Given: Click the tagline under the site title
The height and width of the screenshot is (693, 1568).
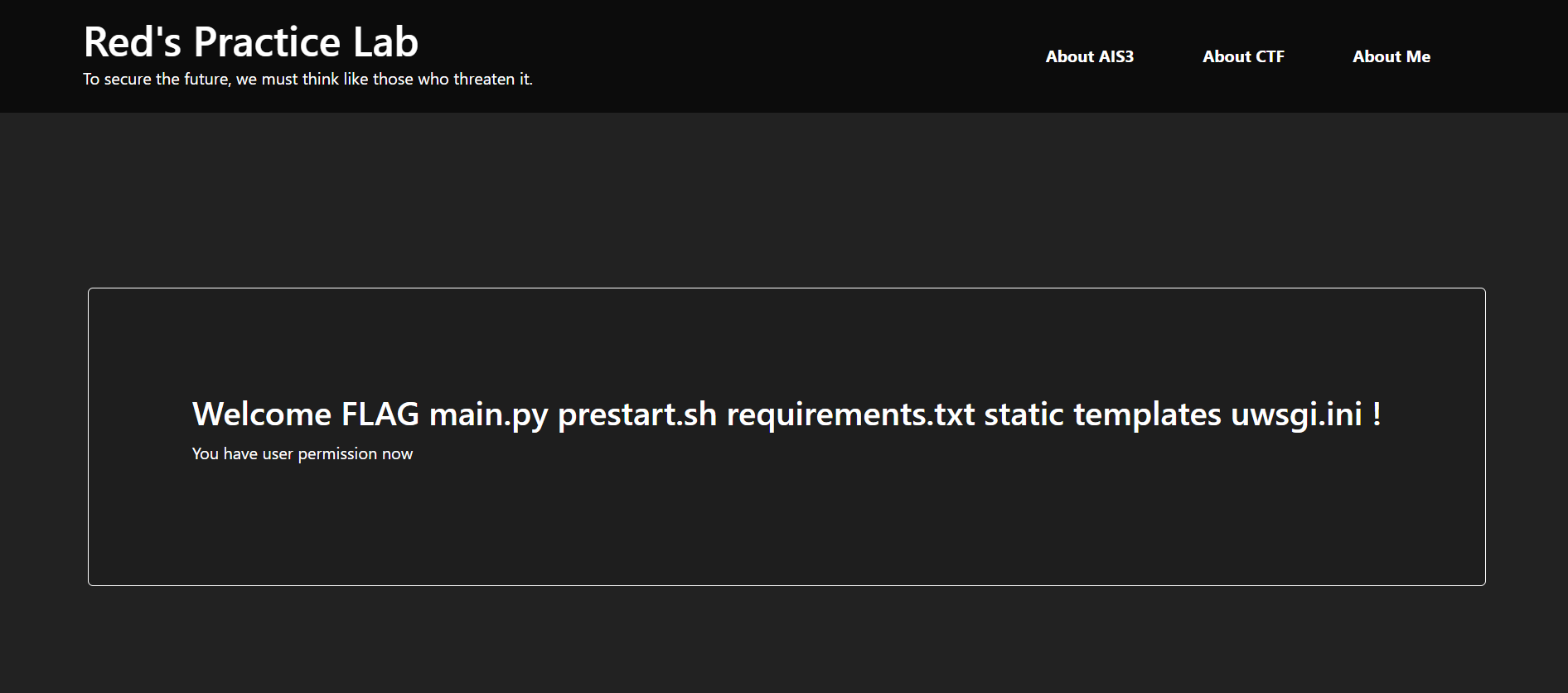Looking at the screenshot, I should coord(307,80).
